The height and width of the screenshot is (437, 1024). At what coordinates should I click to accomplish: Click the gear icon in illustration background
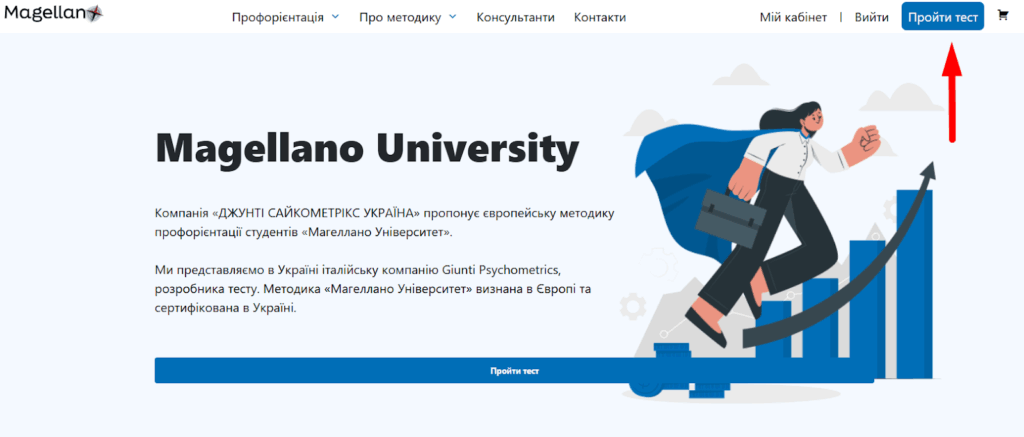coord(632,306)
